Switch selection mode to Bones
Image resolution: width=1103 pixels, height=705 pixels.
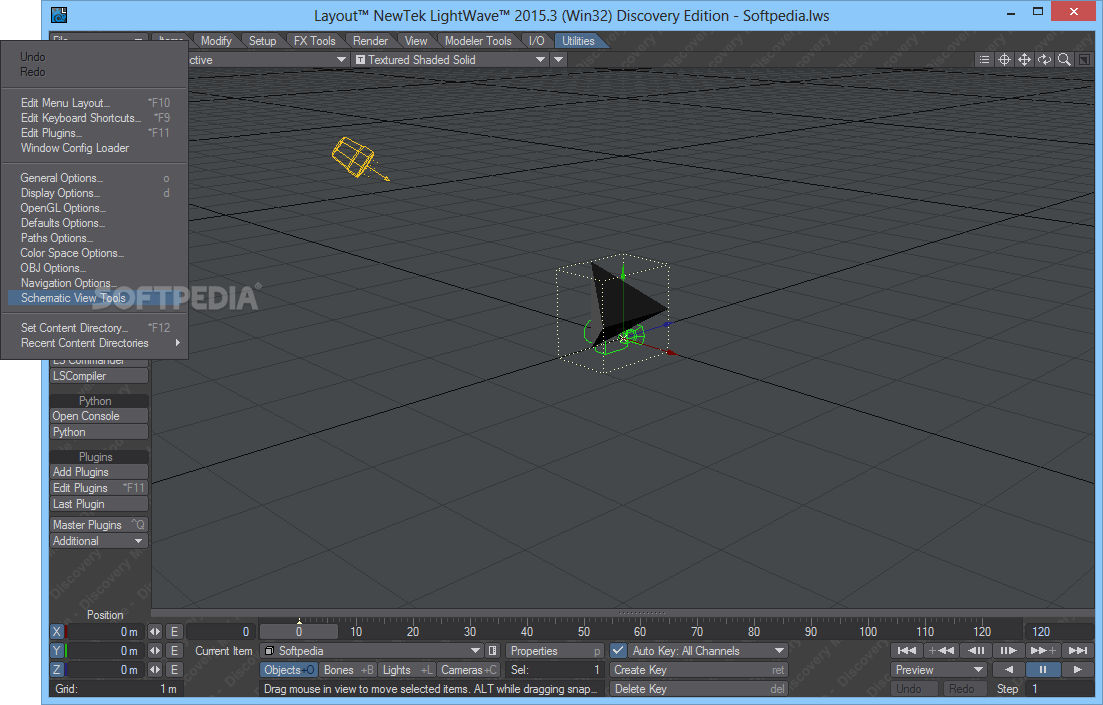click(348, 670)
